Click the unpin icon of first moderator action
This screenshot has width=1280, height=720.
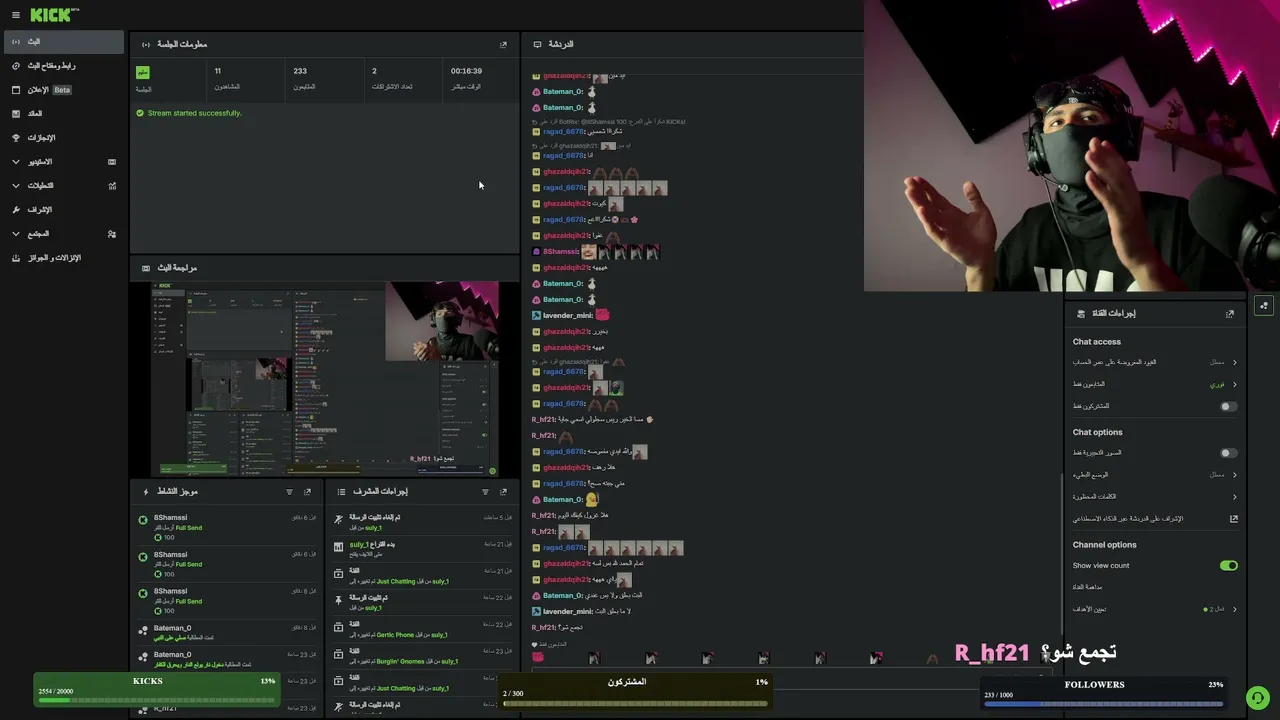pos(339,520)
